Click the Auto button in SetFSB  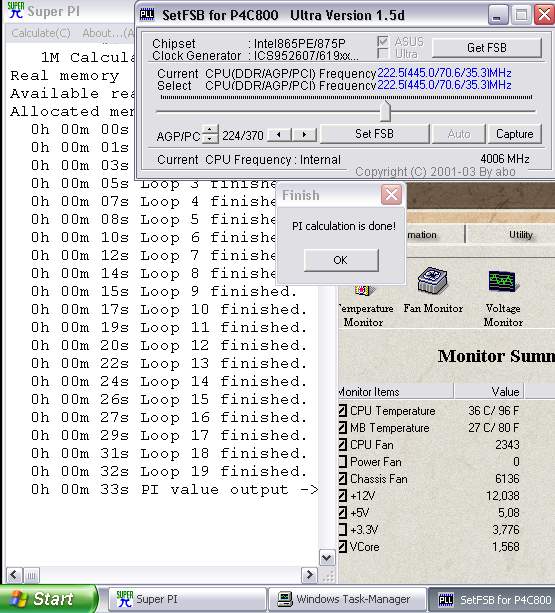(x=459, y=134)
